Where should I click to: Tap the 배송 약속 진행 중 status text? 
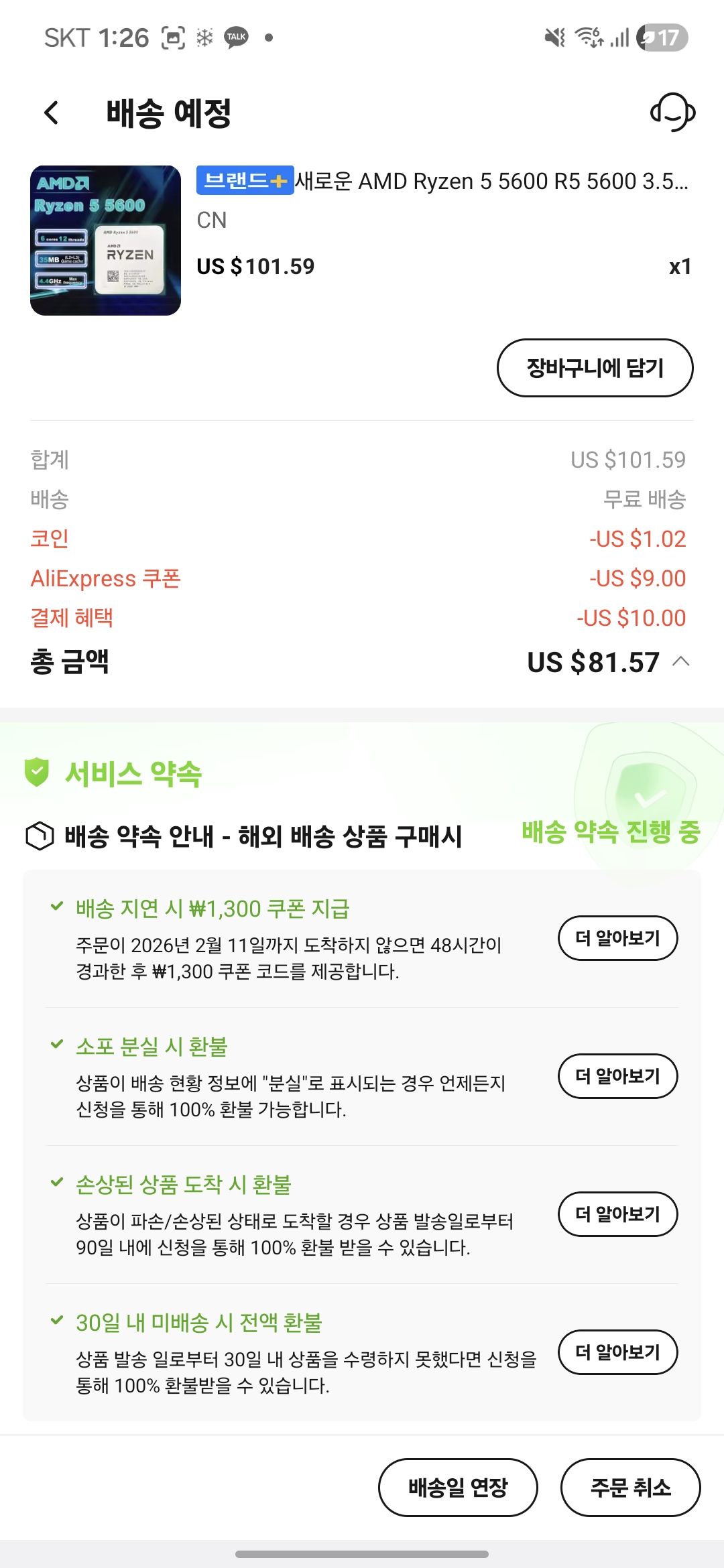(x=611, y=832)
